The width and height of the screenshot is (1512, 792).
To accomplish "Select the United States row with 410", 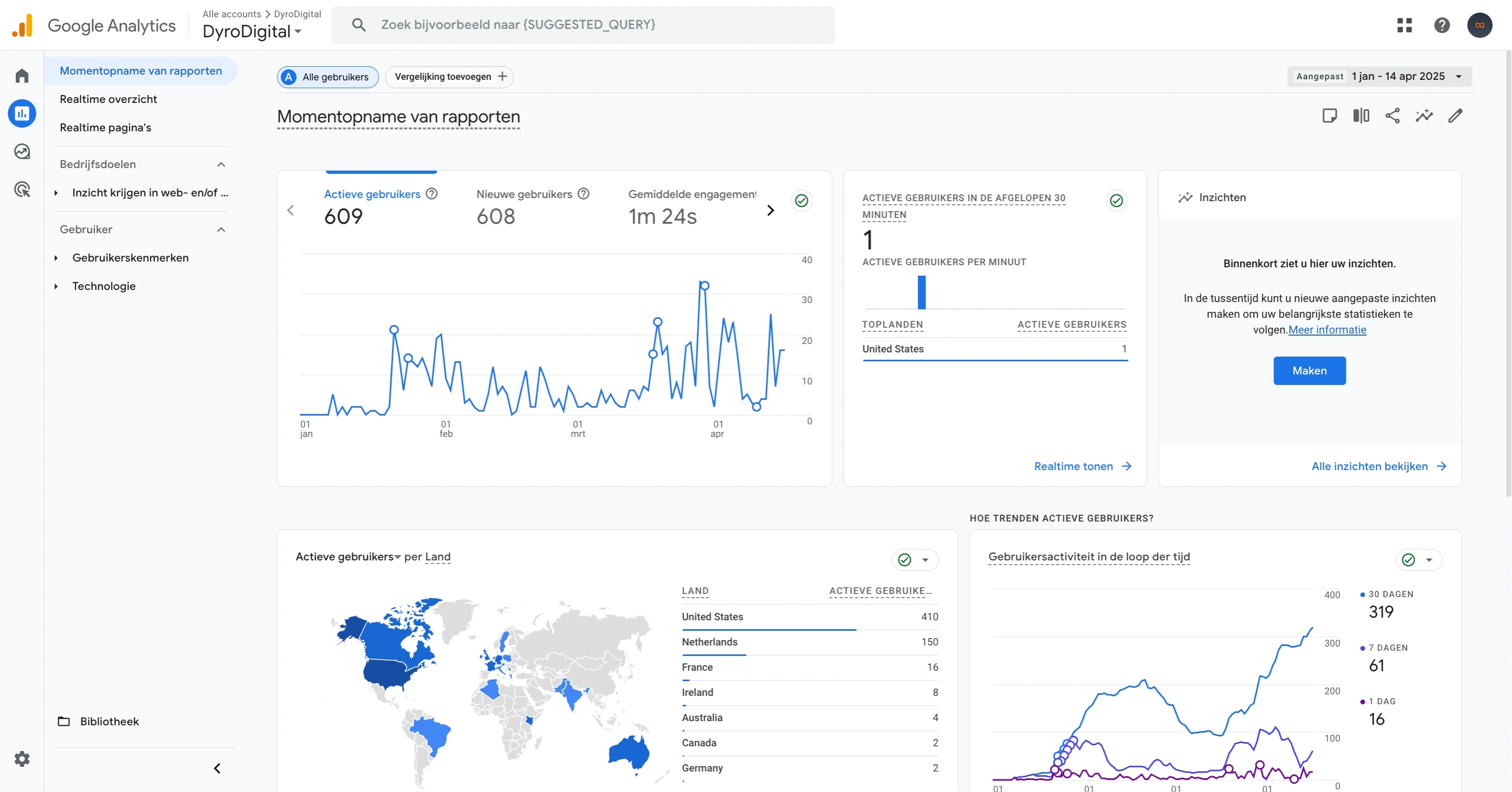I will click(x=810, y=617).
